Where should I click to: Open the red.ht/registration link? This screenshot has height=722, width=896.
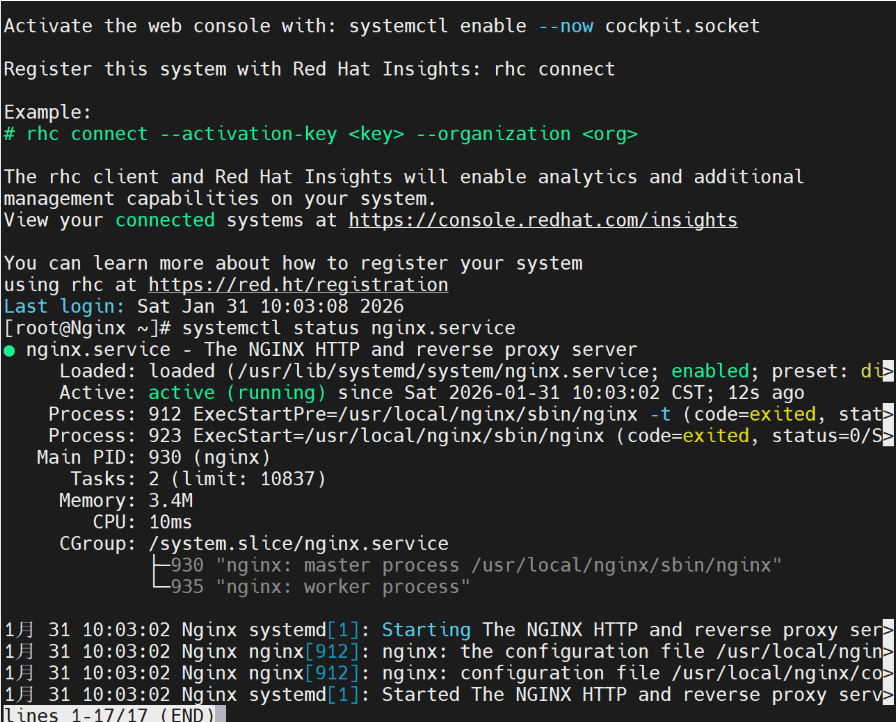click(x=298, y=285)
